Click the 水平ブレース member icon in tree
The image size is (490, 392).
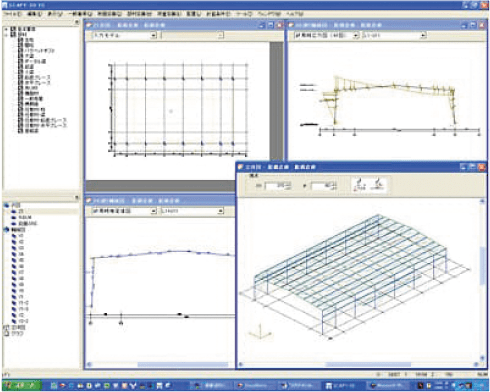[x=20, y=82]
